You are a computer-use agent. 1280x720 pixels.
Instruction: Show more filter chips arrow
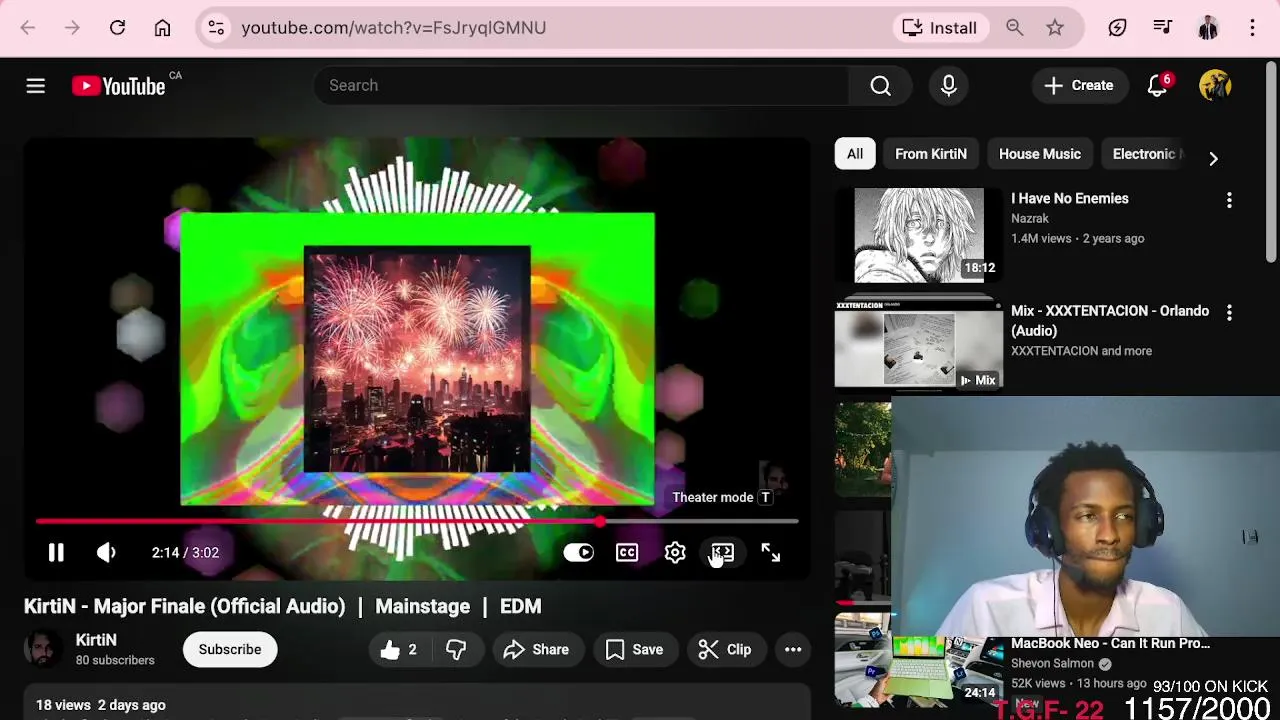[1213, 158]
